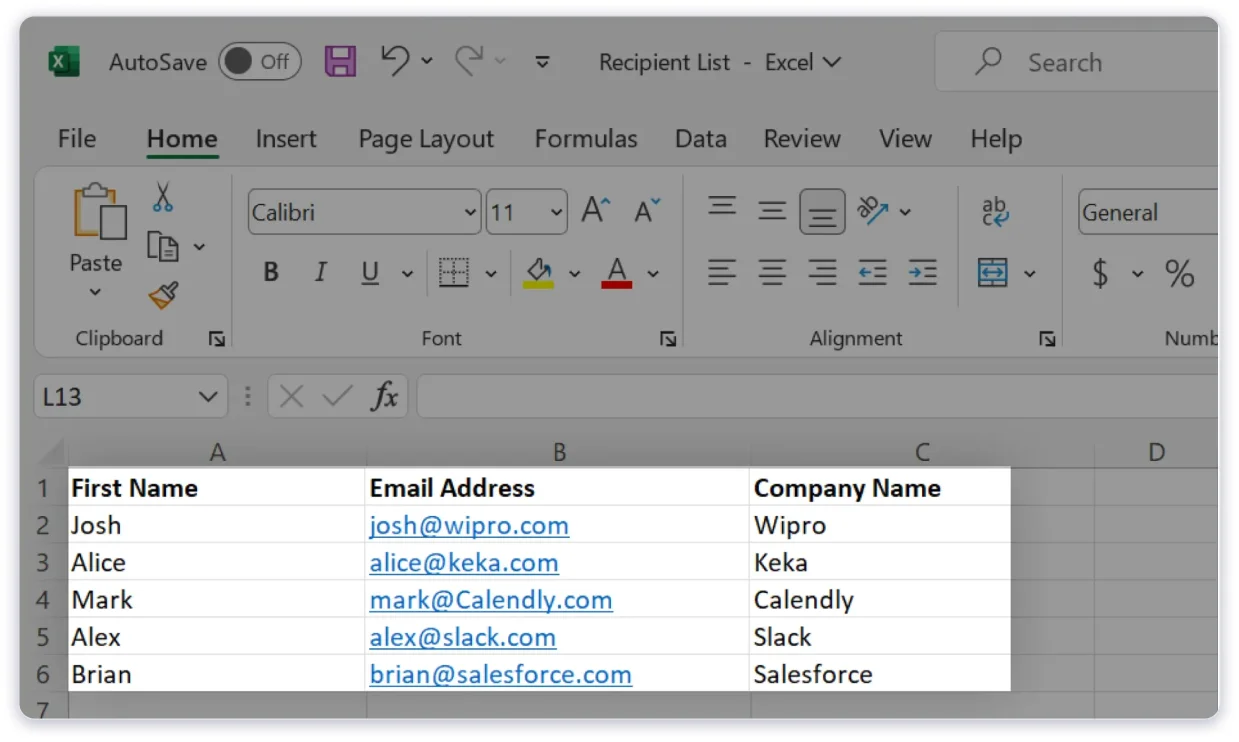This screenshot has height=742, width=1239.
Task: Click the Excel app logo icon
Action: coord(64,62)
